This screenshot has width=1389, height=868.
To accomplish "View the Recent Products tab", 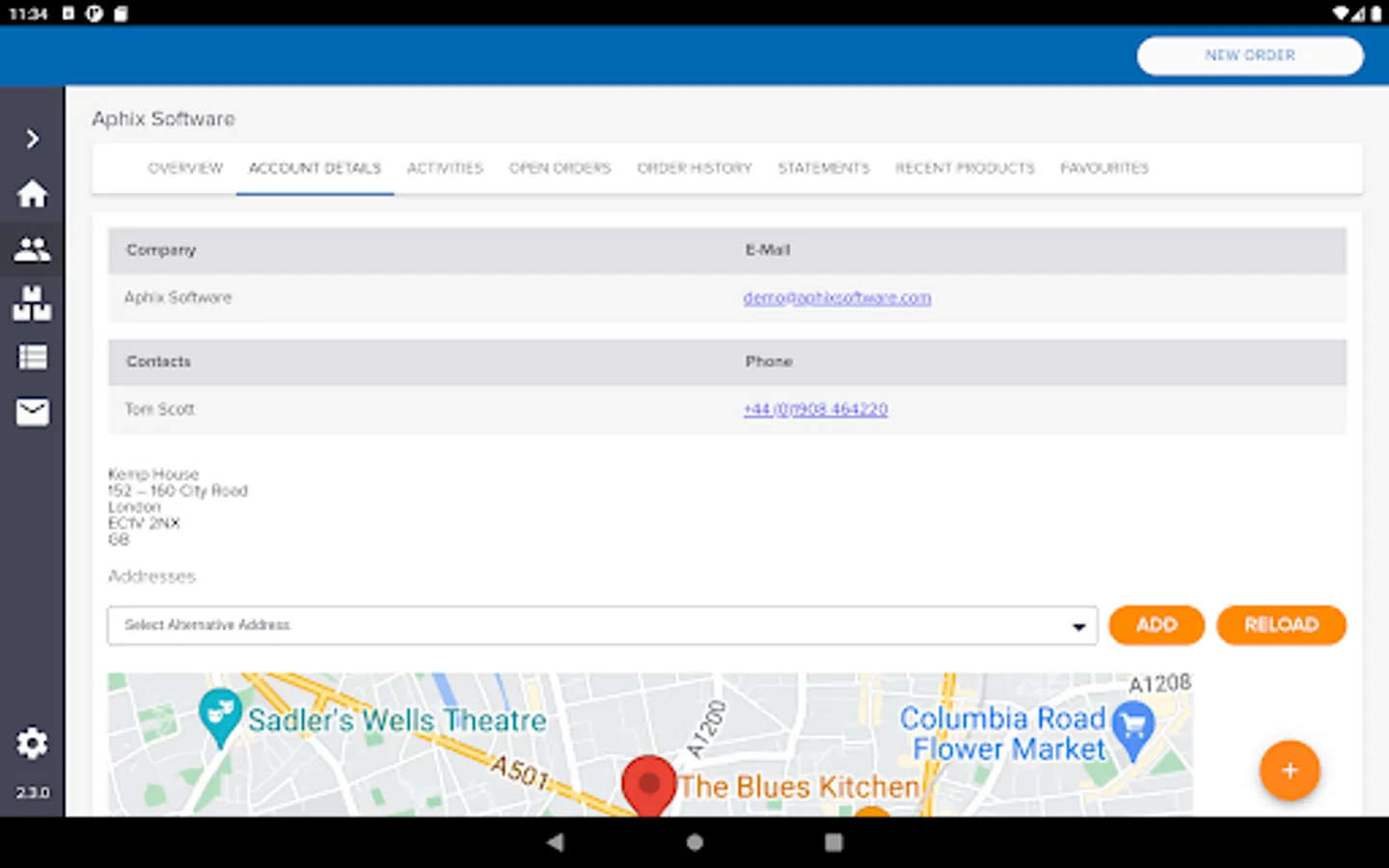I will [x=965, y=168].
